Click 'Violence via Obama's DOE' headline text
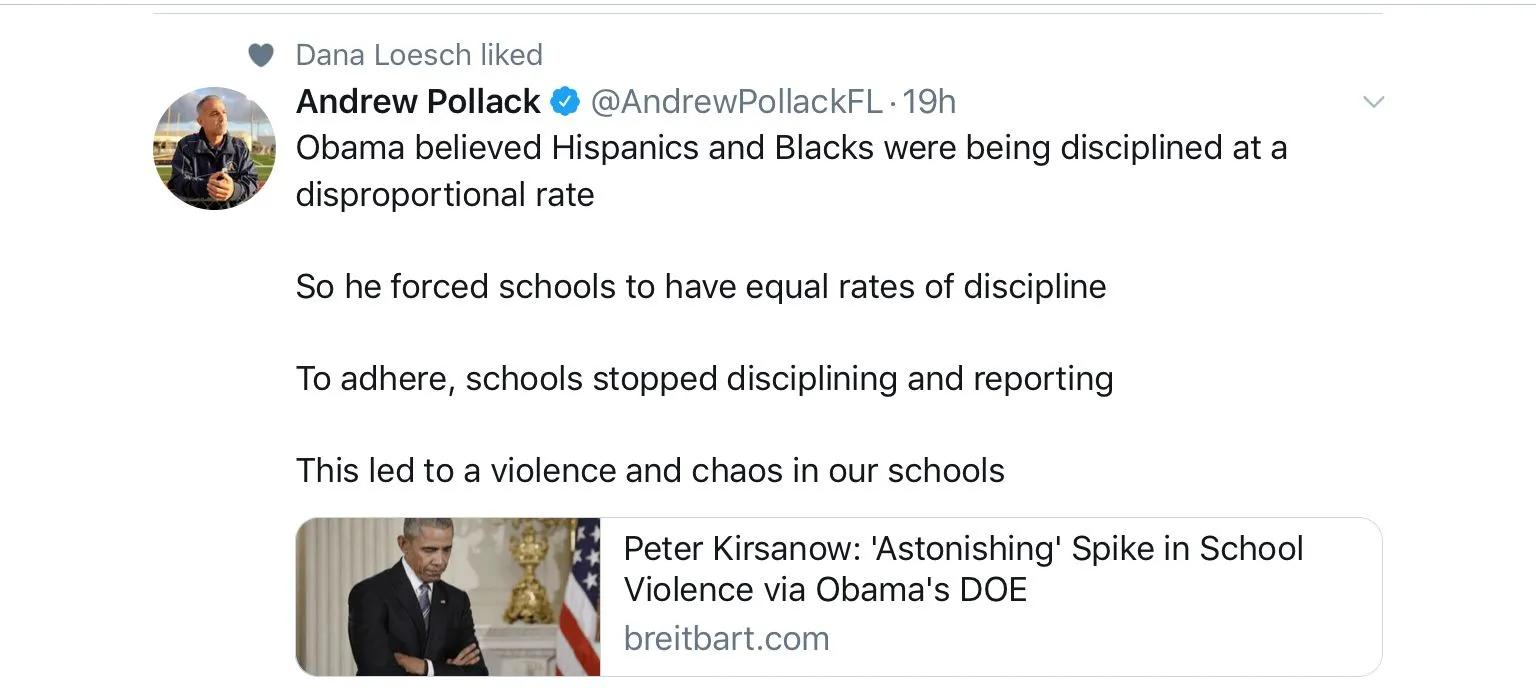The image size is (1536, 696). pos(825,589)
